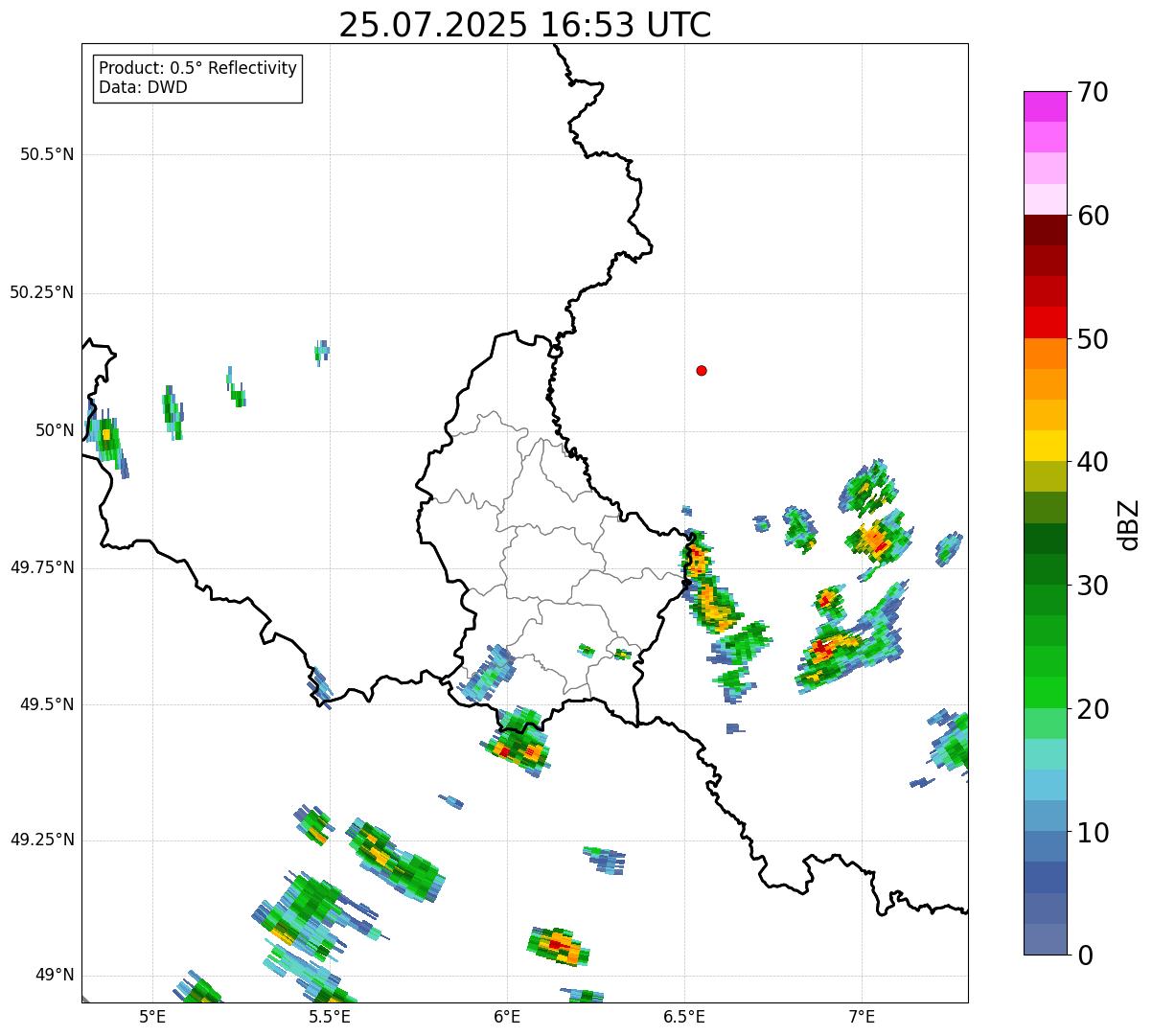Click the colorbar tick label 70
The image size is (1152, 1036).
click(1093, 92)
